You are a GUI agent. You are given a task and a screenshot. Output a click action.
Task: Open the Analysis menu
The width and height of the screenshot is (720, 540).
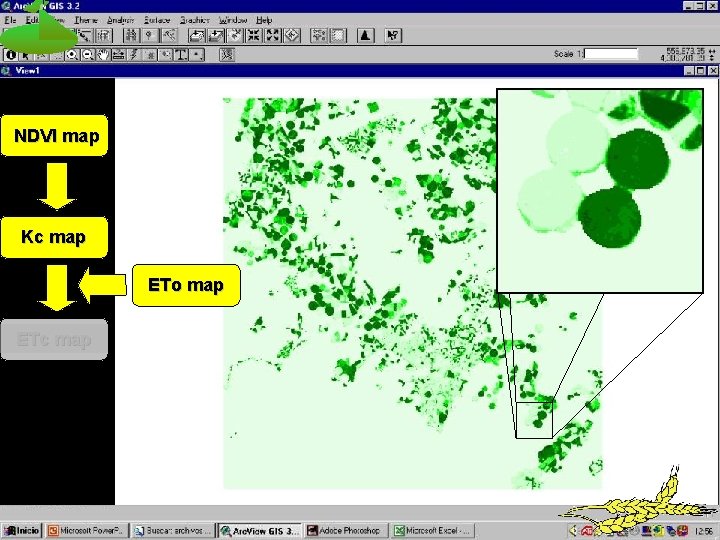coord(120,20)
